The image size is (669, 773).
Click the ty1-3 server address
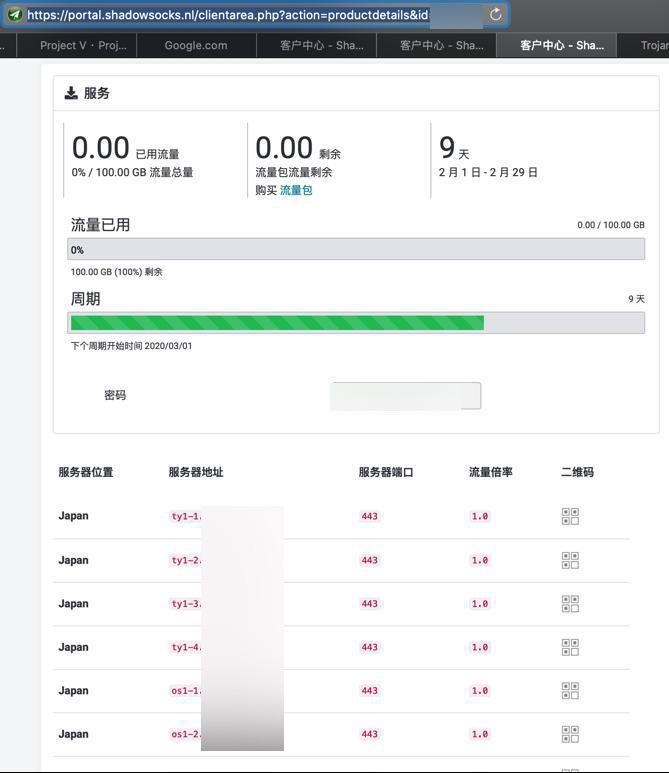pos(185,603)
